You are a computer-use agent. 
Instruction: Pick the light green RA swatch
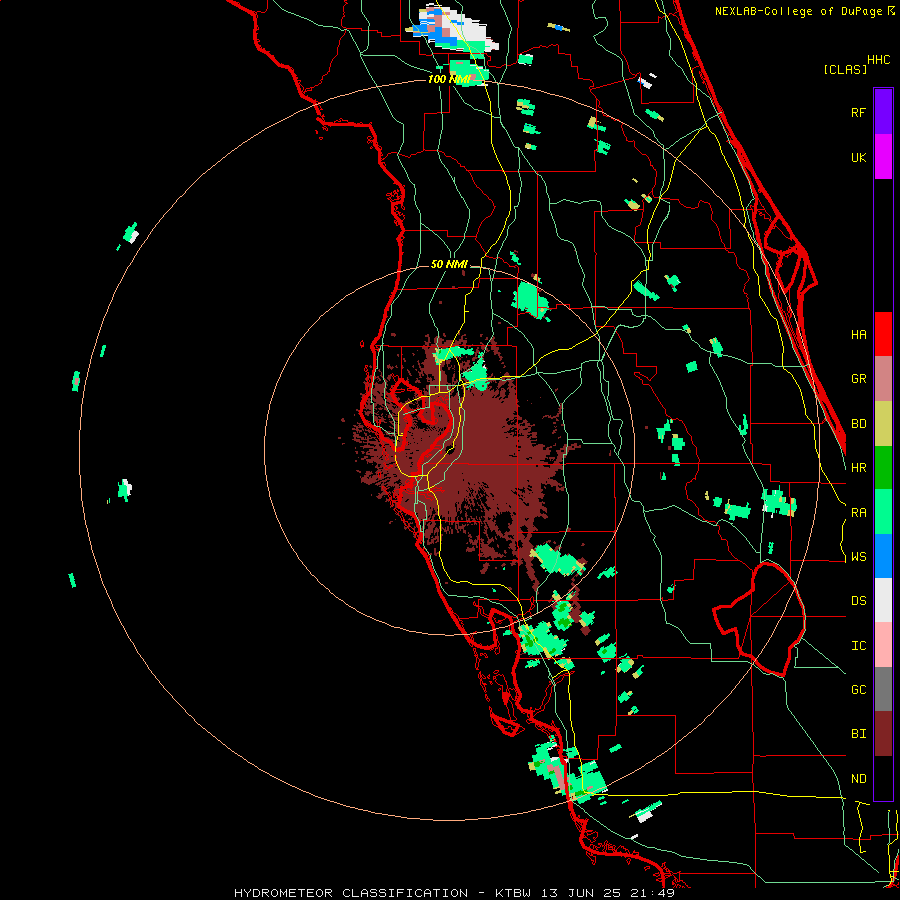click(883, 512)
